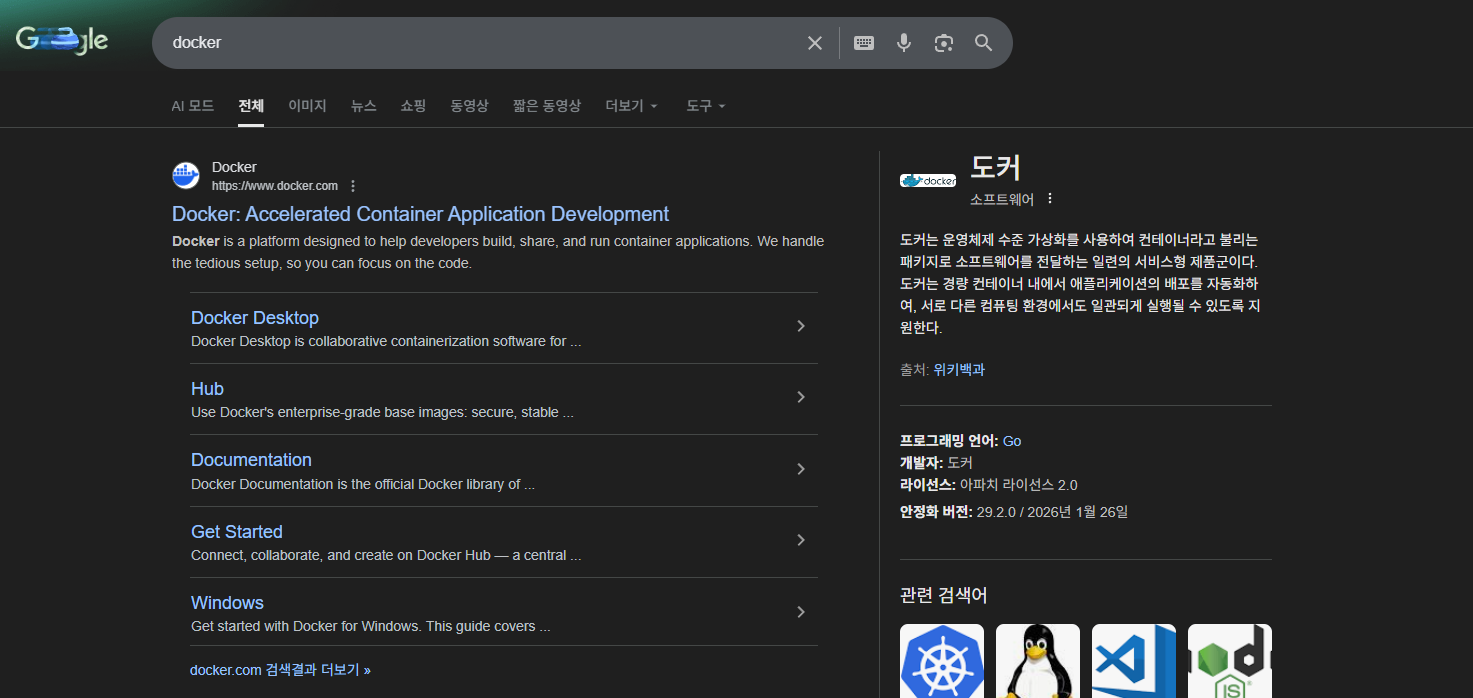Click the 관련 검색어 heading
This screenshot has width=1473, height=698.
click(944, 595)
